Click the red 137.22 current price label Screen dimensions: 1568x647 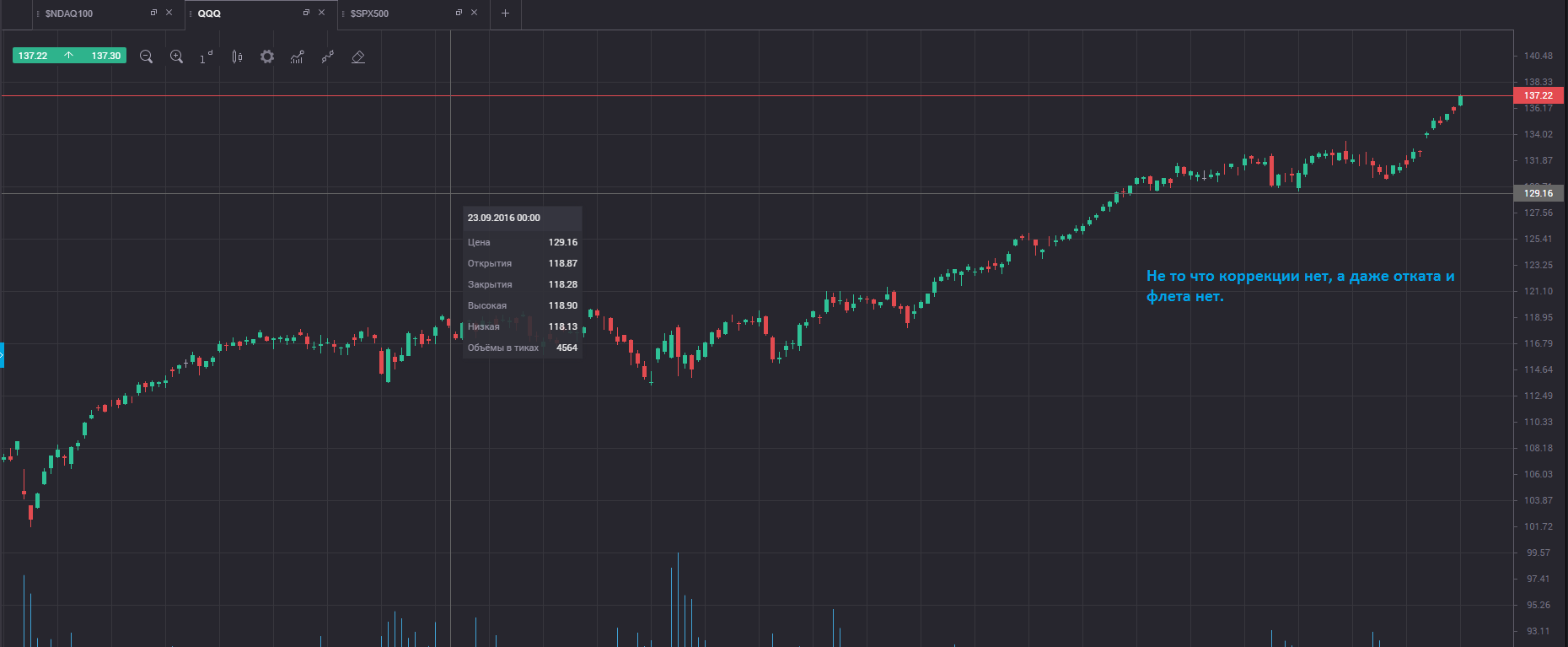point(1538,95)
